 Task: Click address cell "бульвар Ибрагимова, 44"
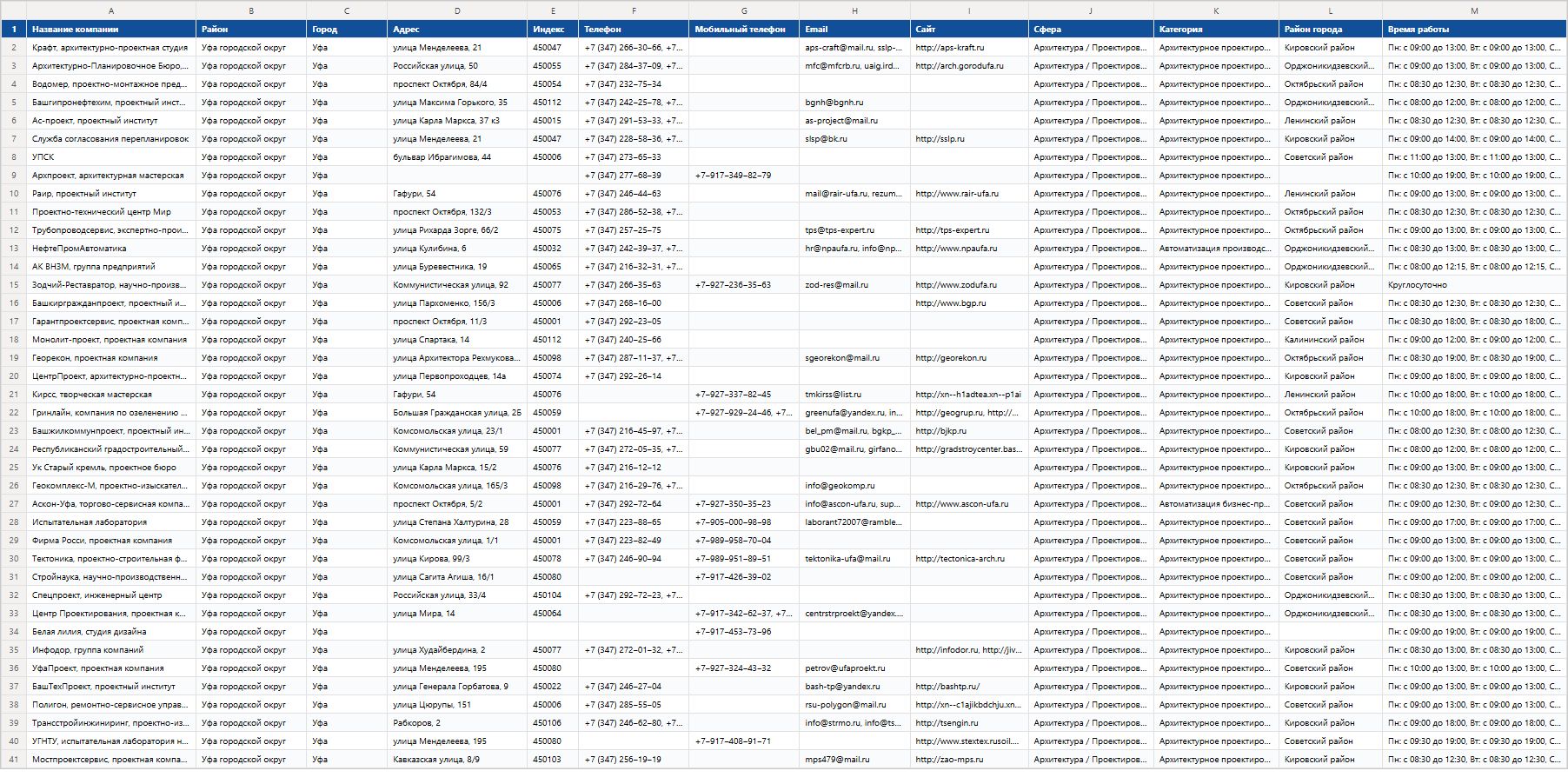(457, 156)
